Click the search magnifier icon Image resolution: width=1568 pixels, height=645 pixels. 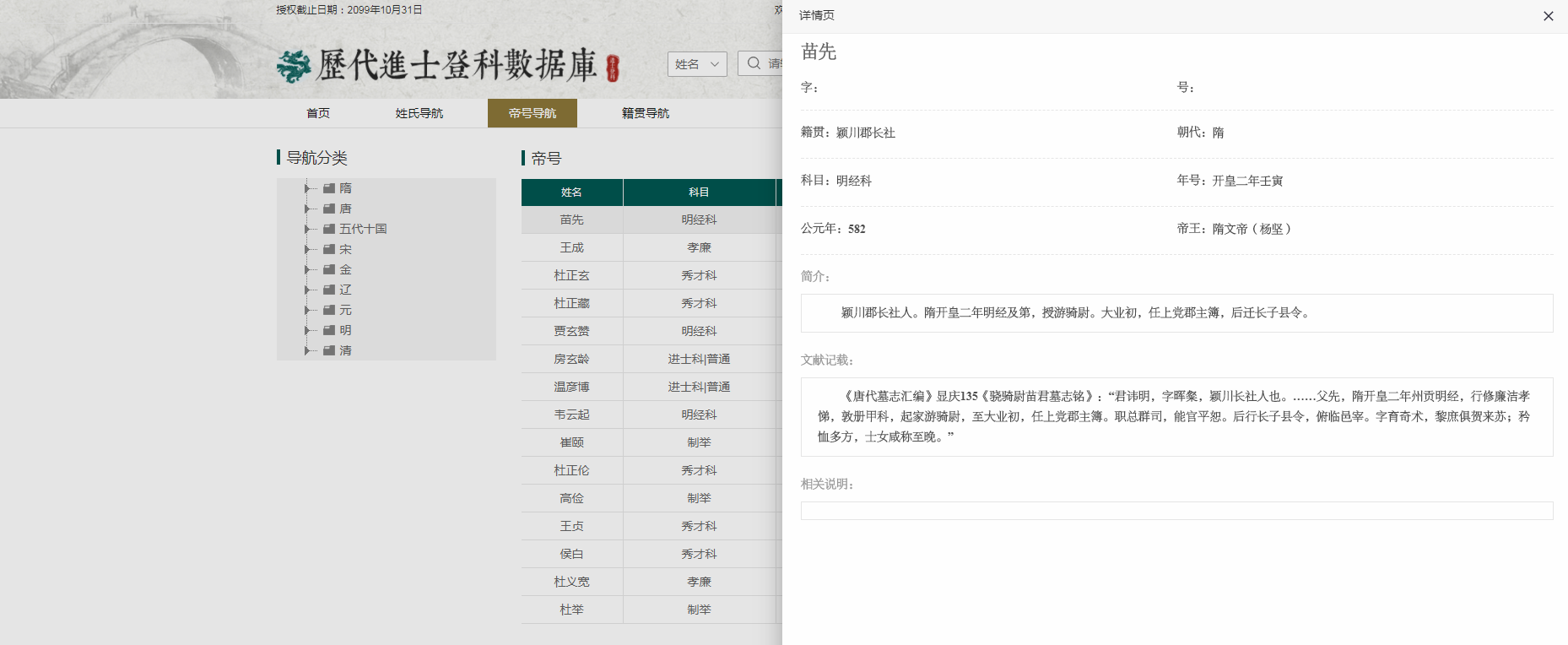click(754, 63)
